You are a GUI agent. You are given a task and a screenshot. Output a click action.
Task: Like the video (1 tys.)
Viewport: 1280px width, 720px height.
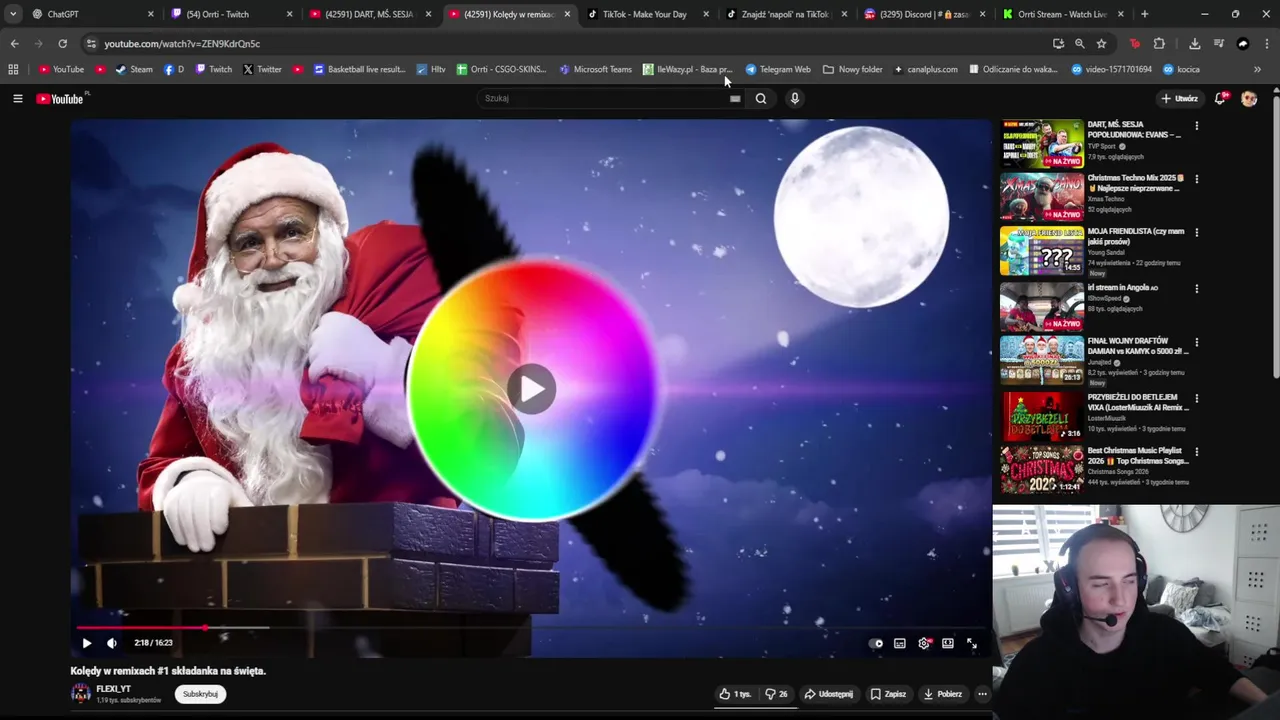(735, 694)
